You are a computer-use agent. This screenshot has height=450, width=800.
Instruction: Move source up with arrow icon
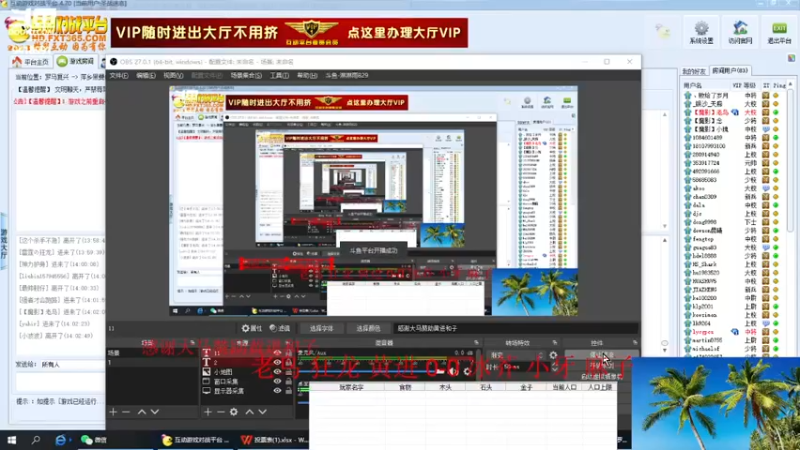click(x=249, y=411)
